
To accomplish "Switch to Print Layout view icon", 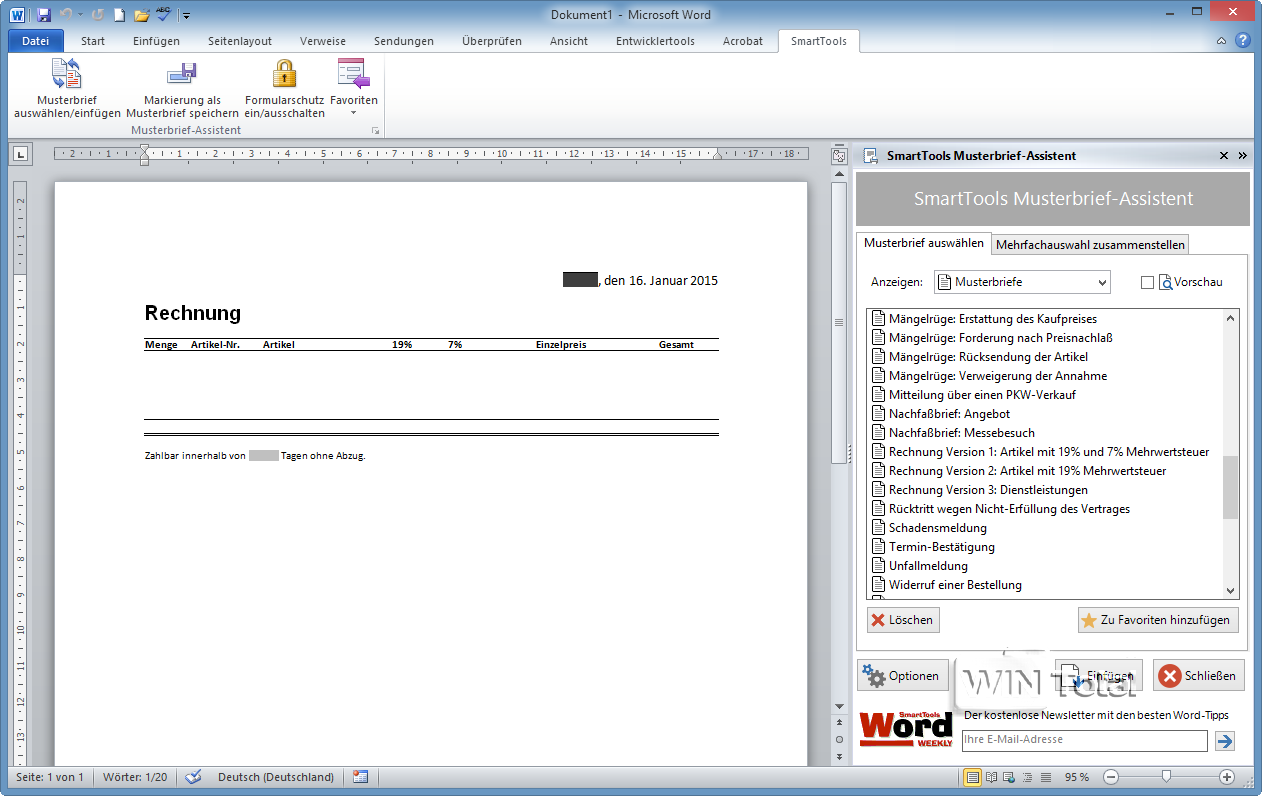I will 973,777.
